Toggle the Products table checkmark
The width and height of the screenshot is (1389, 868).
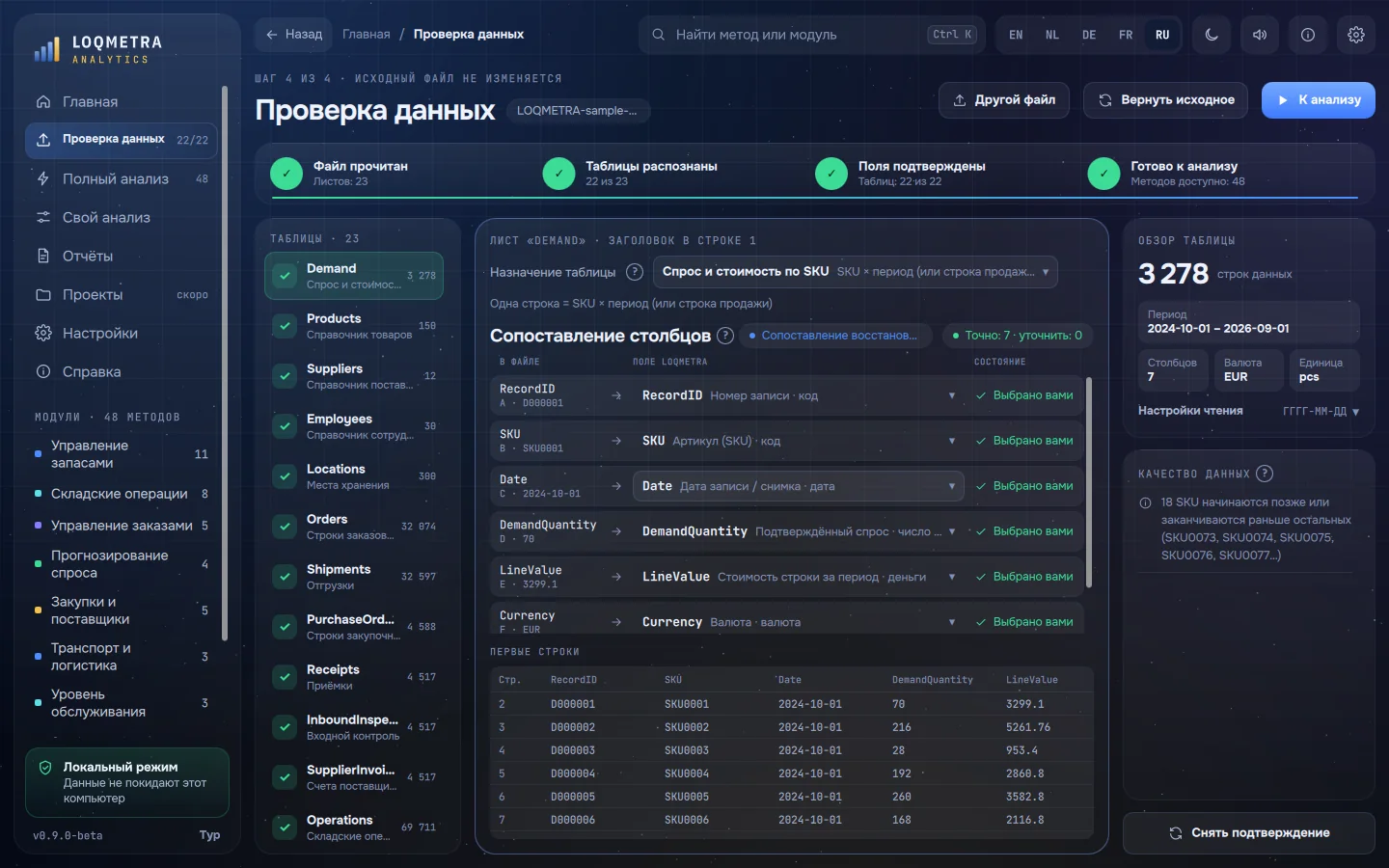tap(285, 326)
